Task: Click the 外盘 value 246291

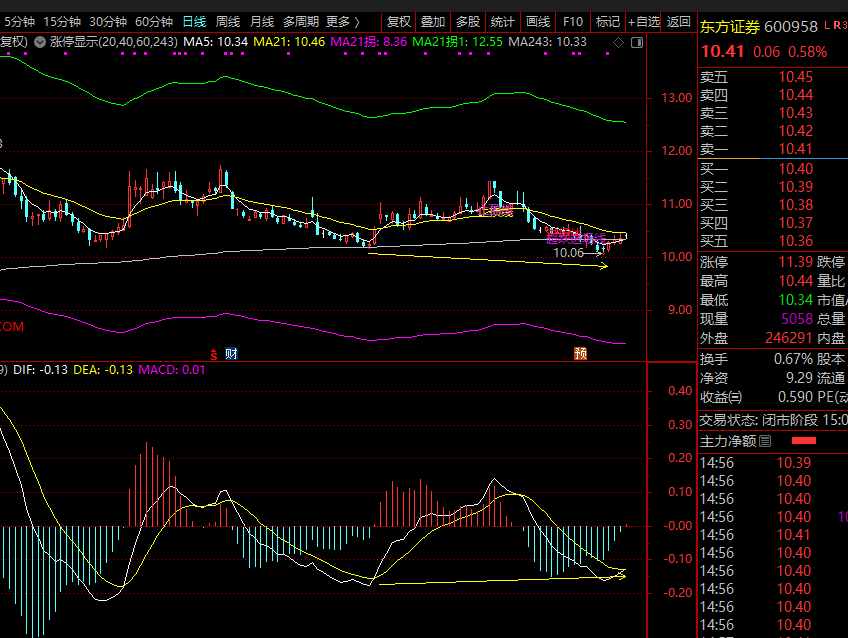Action: coord(789,338)
